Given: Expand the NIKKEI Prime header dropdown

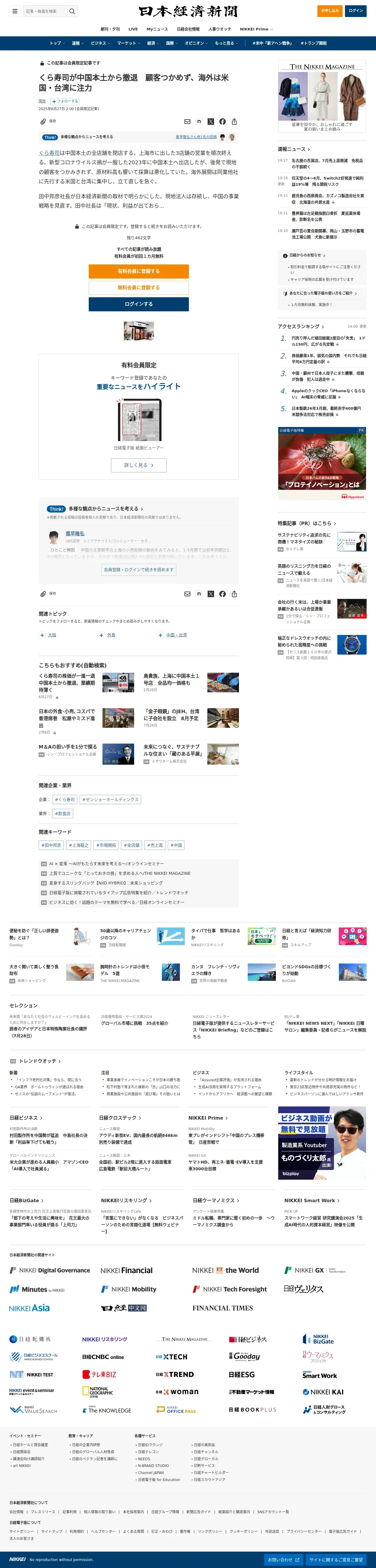Looking at the screenshot, I should click(x=256, y=29).
